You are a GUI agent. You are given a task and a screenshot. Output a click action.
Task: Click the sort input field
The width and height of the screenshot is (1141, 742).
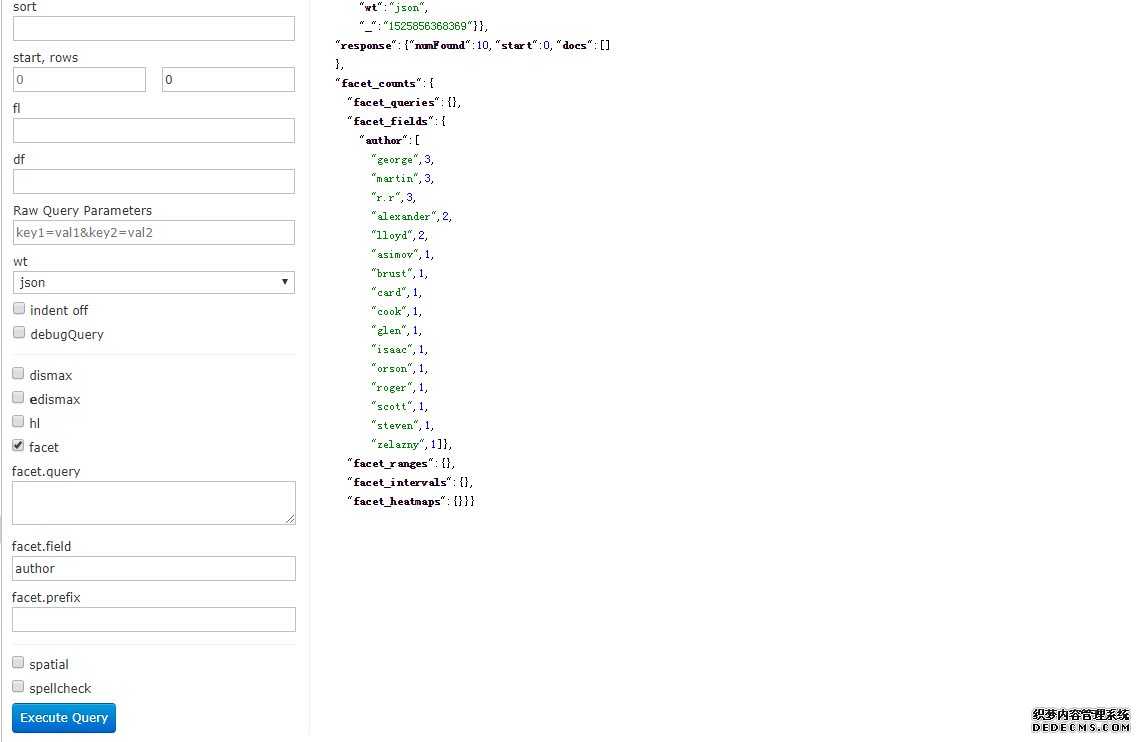(154, 29)
